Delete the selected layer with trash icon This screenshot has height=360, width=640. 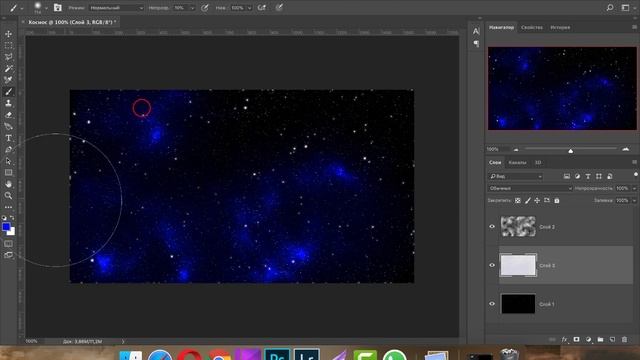point(624,339)
